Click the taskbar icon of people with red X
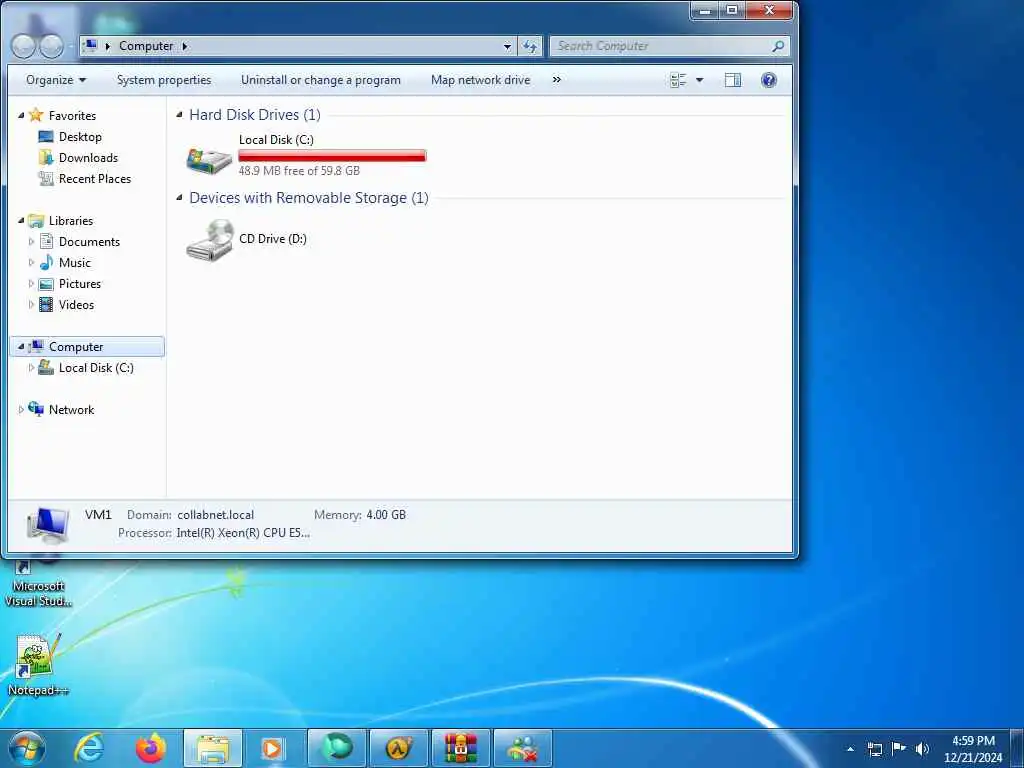The height and width of the screenshot is (768, 1024). (x=522, y=748)
